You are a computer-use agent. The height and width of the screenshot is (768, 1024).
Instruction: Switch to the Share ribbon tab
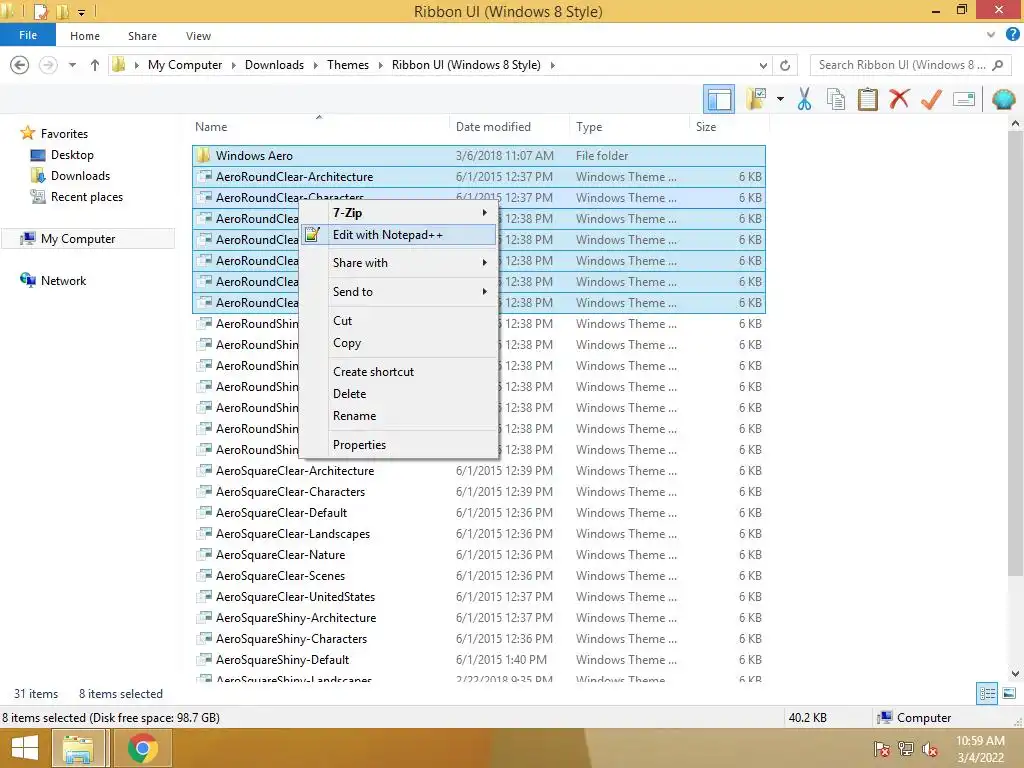142,36
